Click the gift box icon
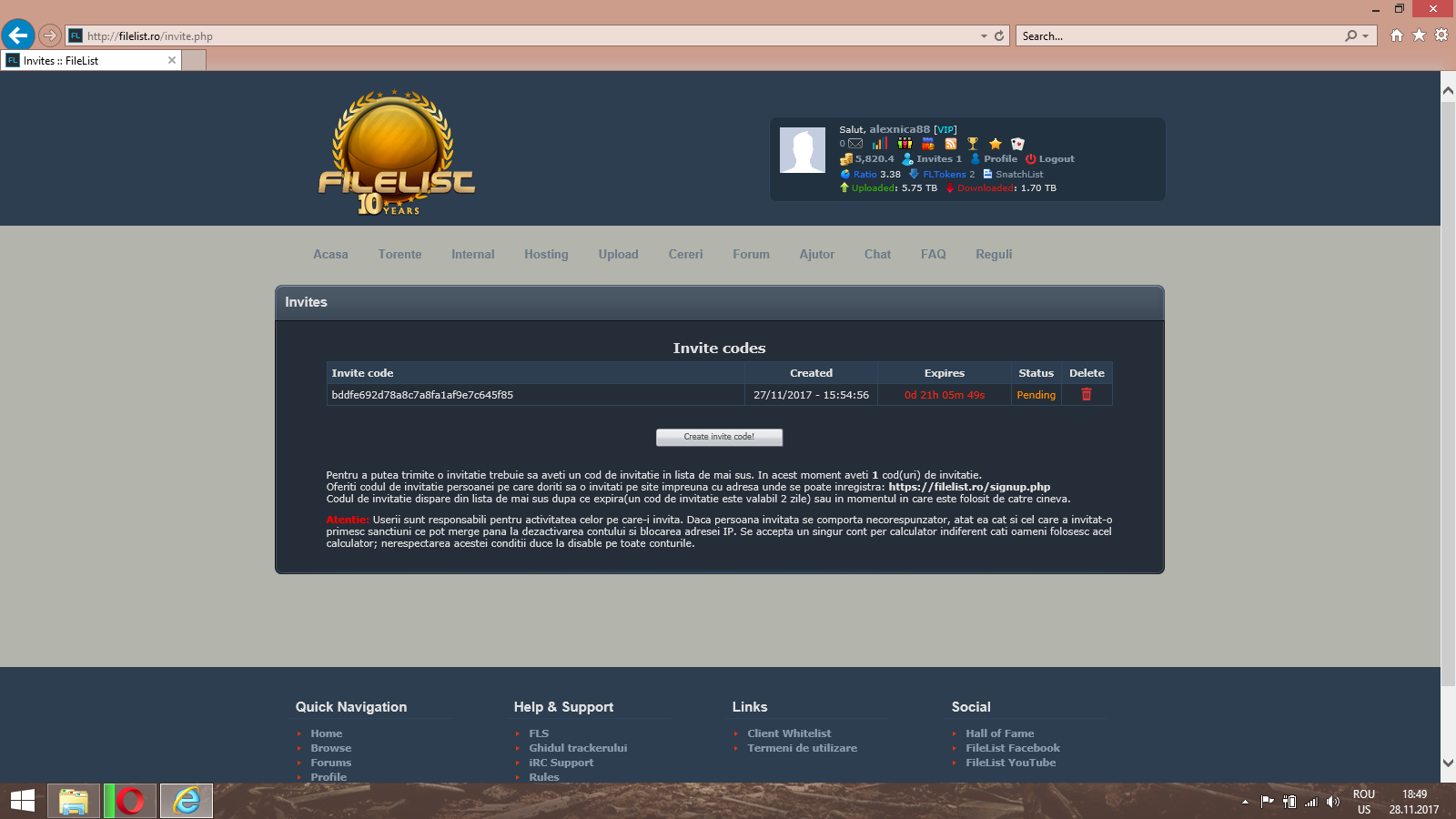Screen dimensions: 1456x819 928,144
